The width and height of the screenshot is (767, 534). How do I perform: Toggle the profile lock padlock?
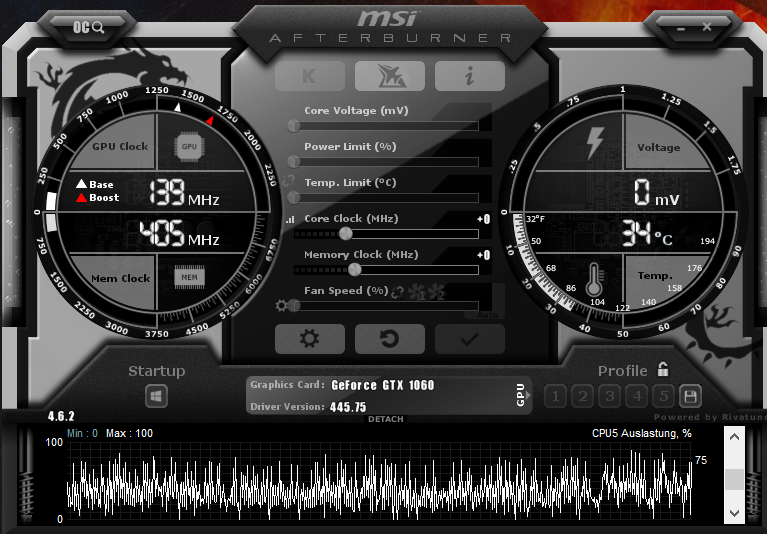click(x=663, y=369)
